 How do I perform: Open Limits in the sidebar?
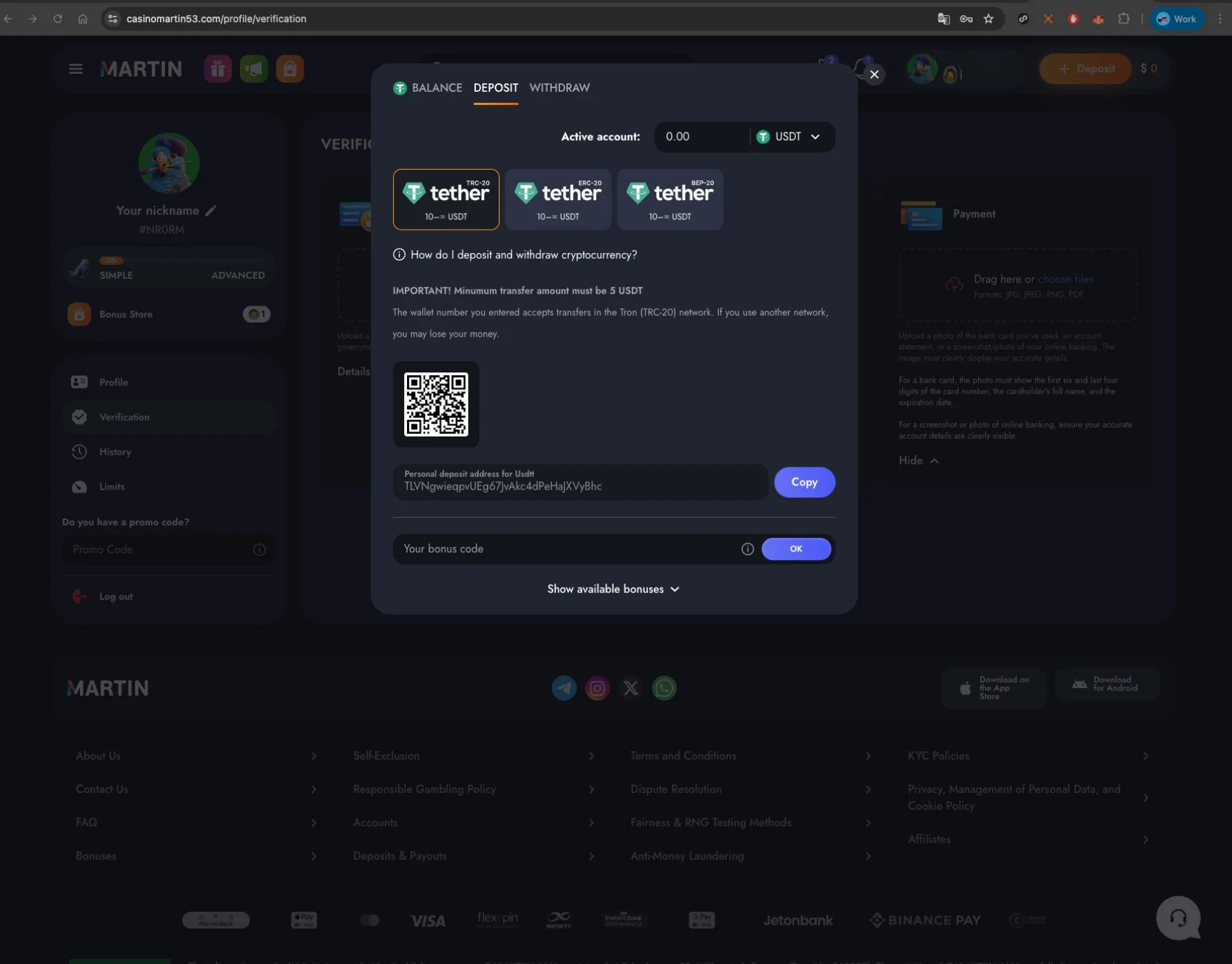tap(169, 486)
